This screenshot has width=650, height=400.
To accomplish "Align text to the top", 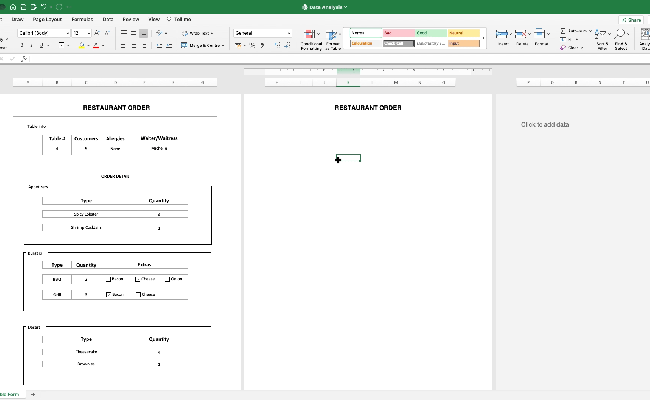I will 124,33.
